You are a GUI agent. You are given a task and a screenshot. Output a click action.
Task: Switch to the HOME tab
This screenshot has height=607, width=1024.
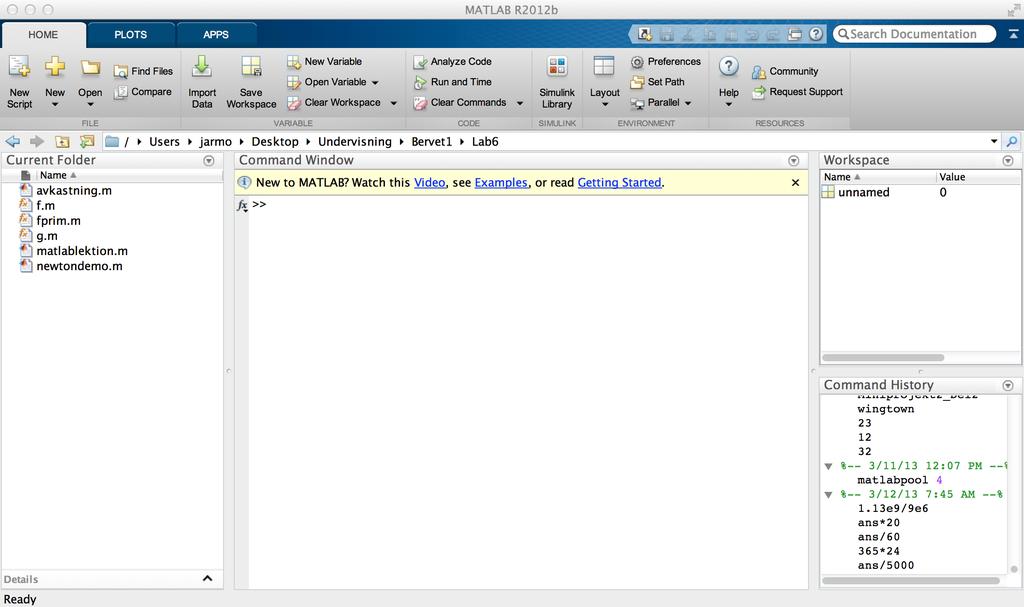pyautogui.click(x=43, y=35)
